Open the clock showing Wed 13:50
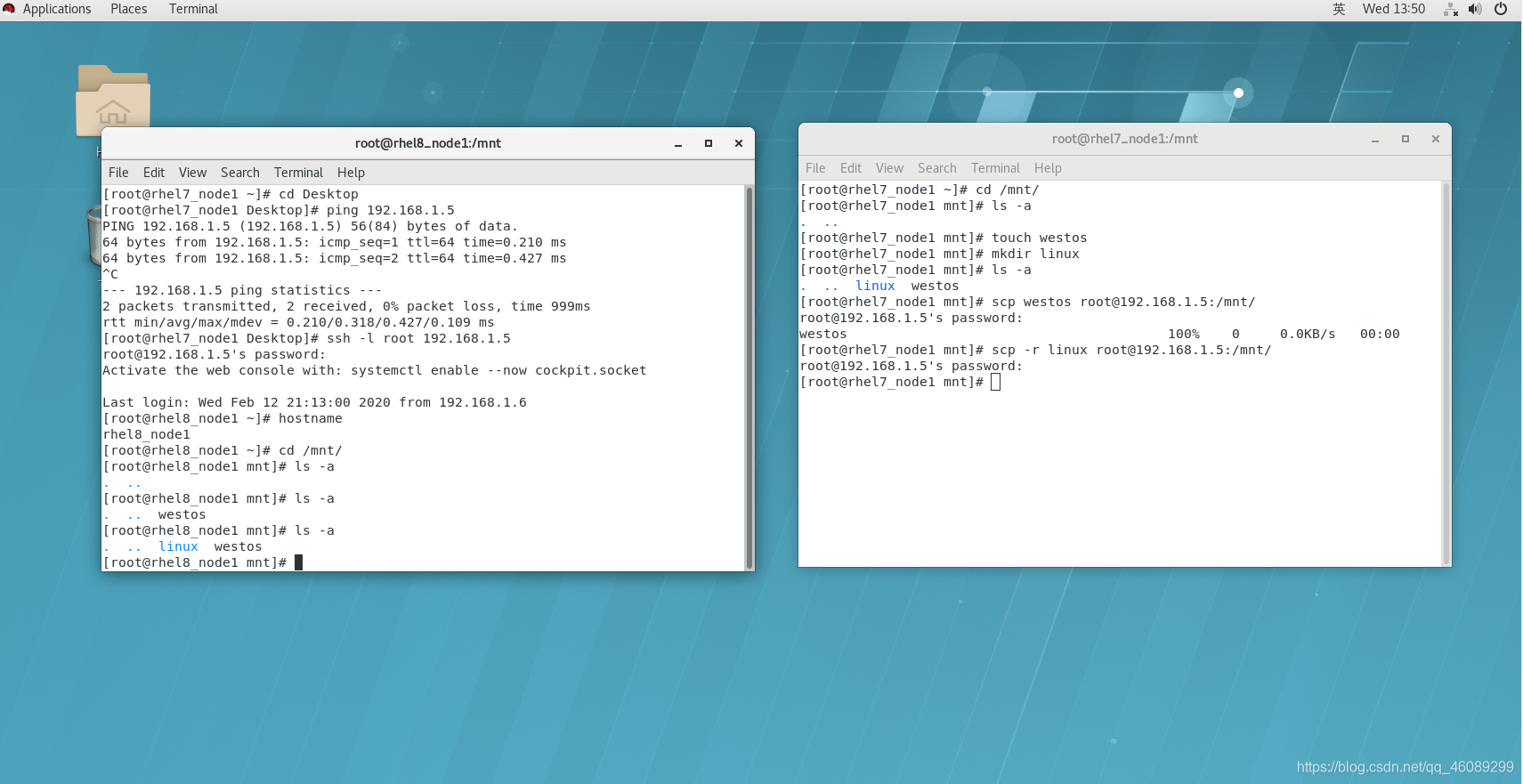Screen dimensions: 1523x784 [1394, 9]
